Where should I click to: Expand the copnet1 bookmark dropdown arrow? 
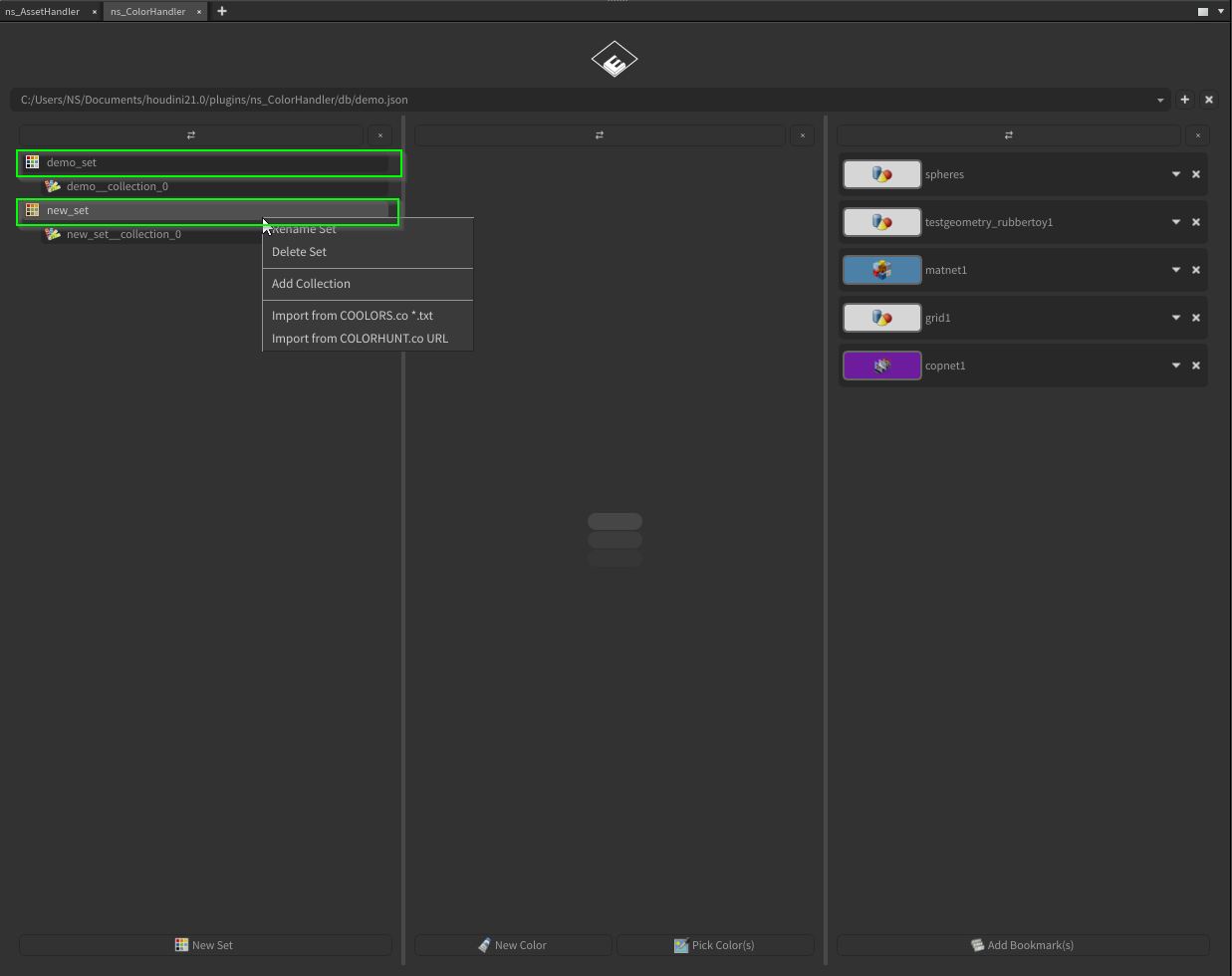point(1175,366)
